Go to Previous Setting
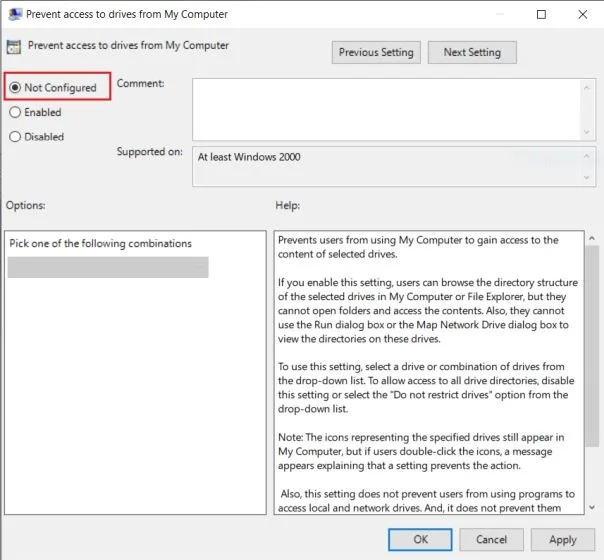This screenshot has height=560, width=604. 376,52
